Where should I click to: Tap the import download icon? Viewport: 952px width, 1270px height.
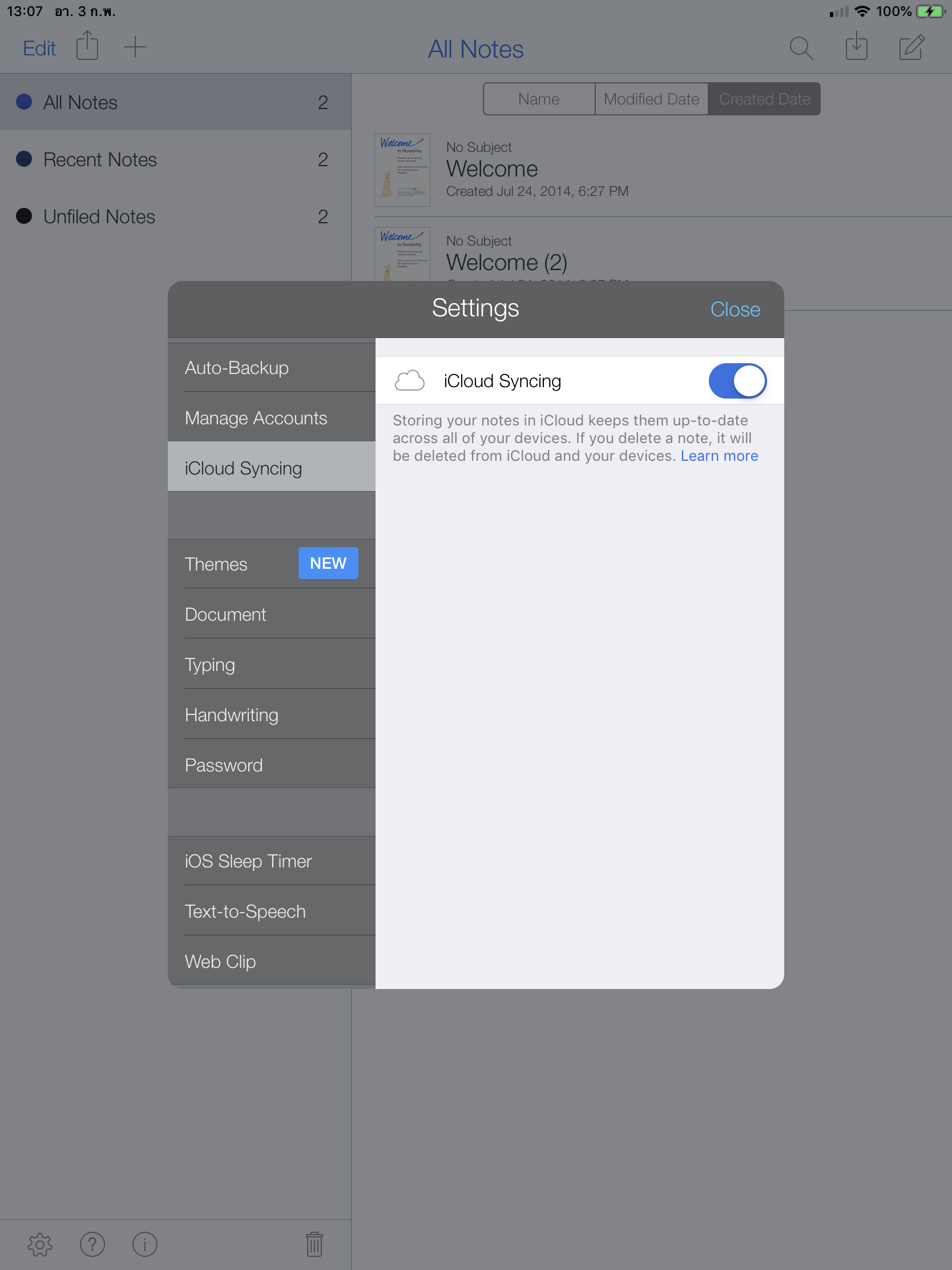[x=856, y=46]
